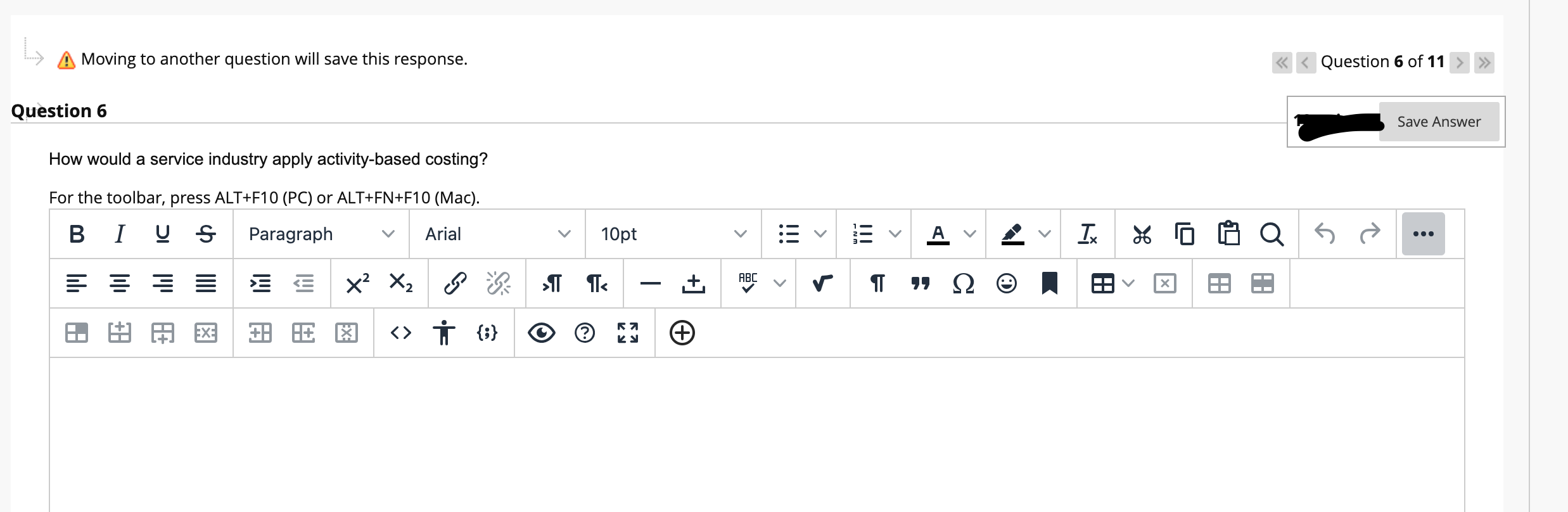Insert a numbered list
This screenshot has height=512, width=1568.
point(863,234)
